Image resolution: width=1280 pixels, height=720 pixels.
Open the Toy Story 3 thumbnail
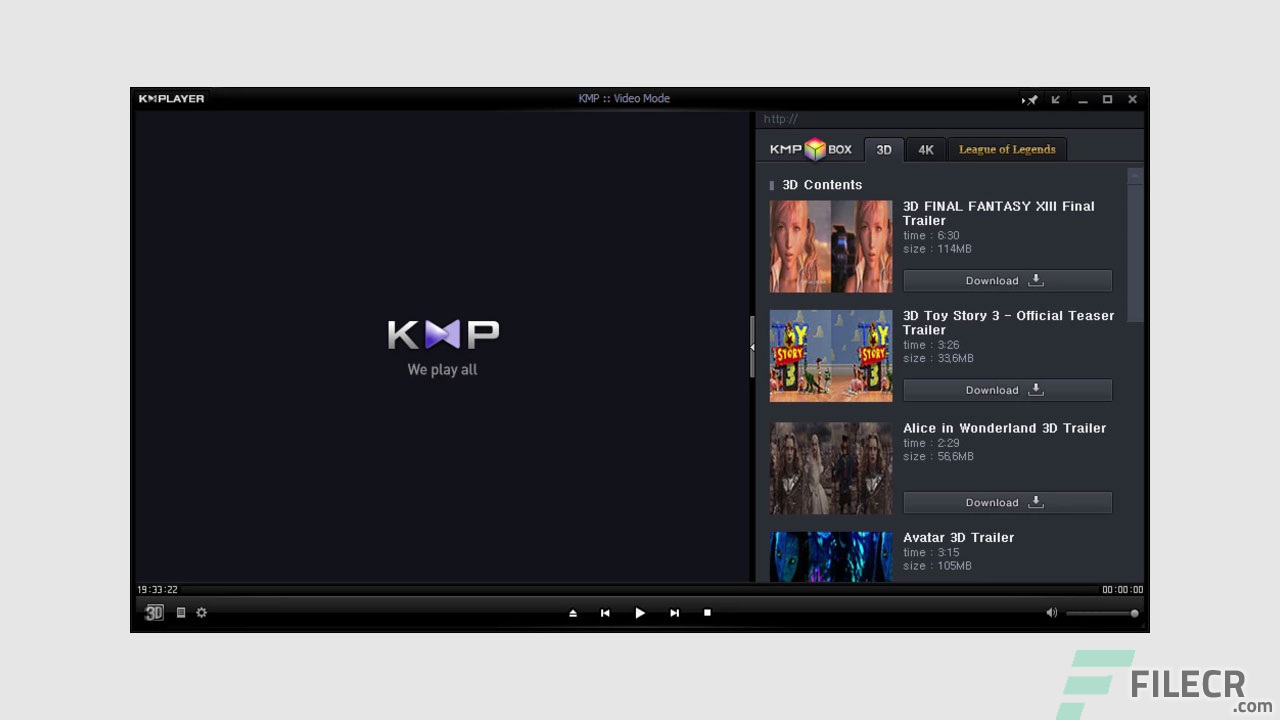coord(831,356)
